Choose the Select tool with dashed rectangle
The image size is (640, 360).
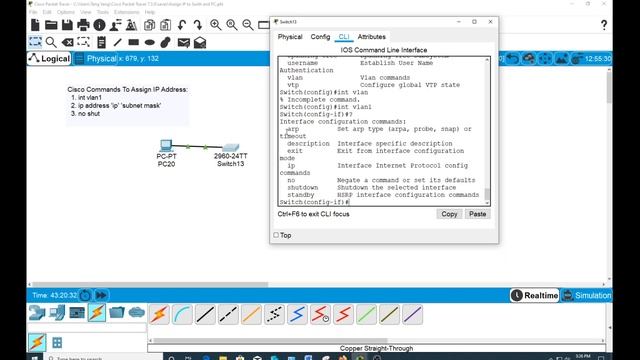(35, 42)
